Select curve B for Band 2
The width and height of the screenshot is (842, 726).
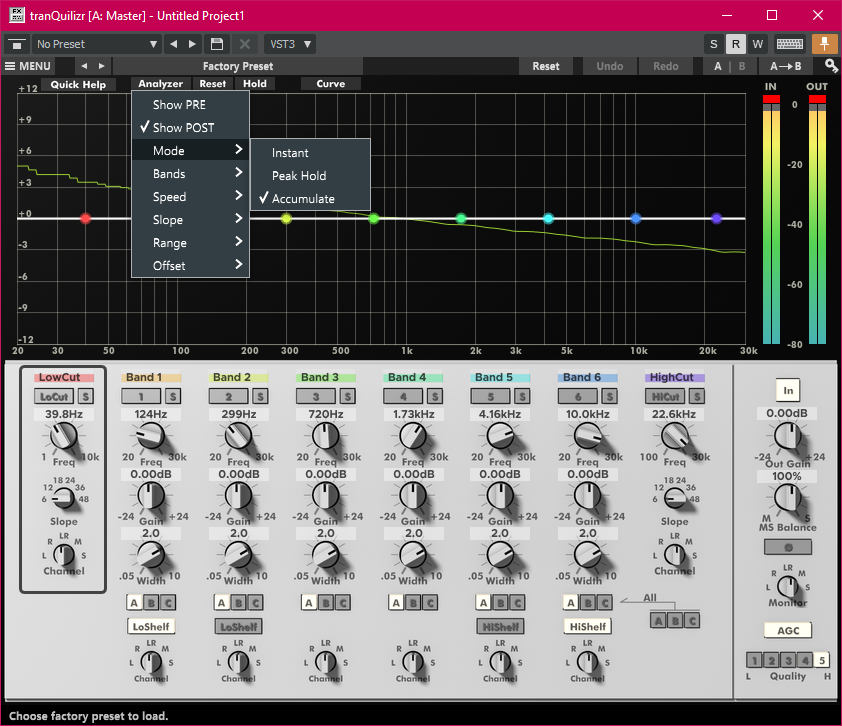238,603
